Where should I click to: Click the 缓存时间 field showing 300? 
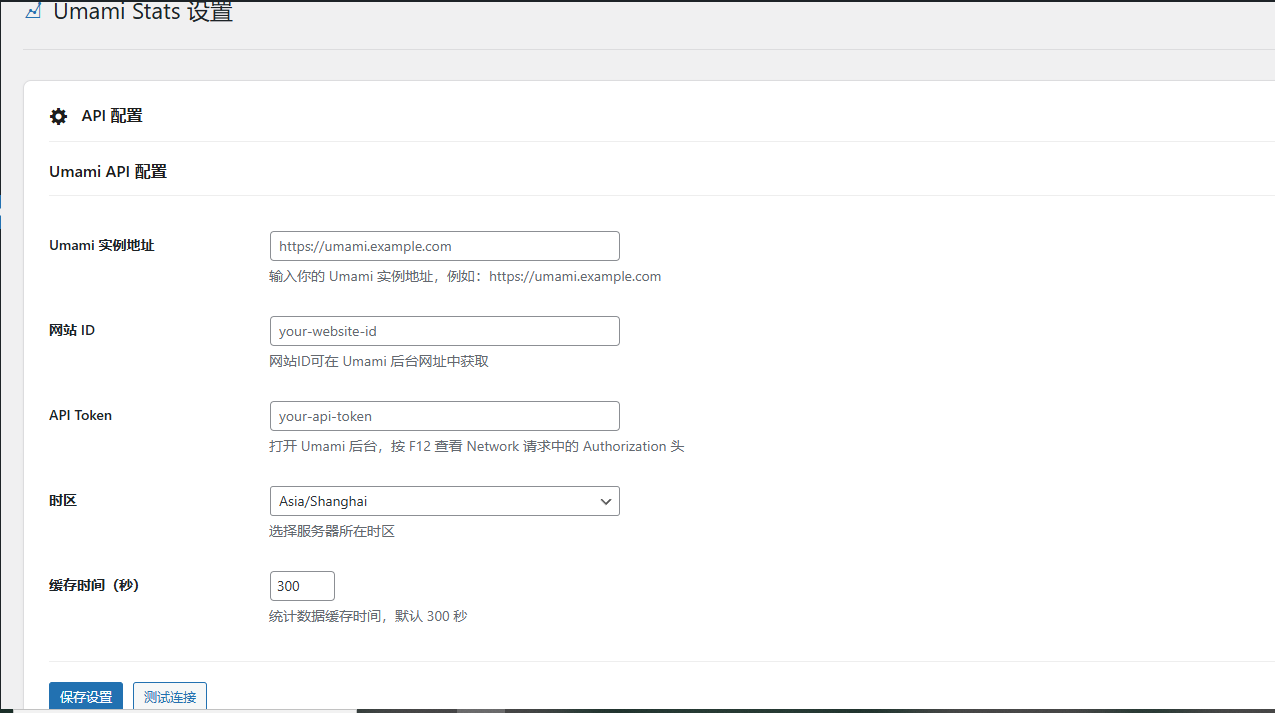click(302, 586)
